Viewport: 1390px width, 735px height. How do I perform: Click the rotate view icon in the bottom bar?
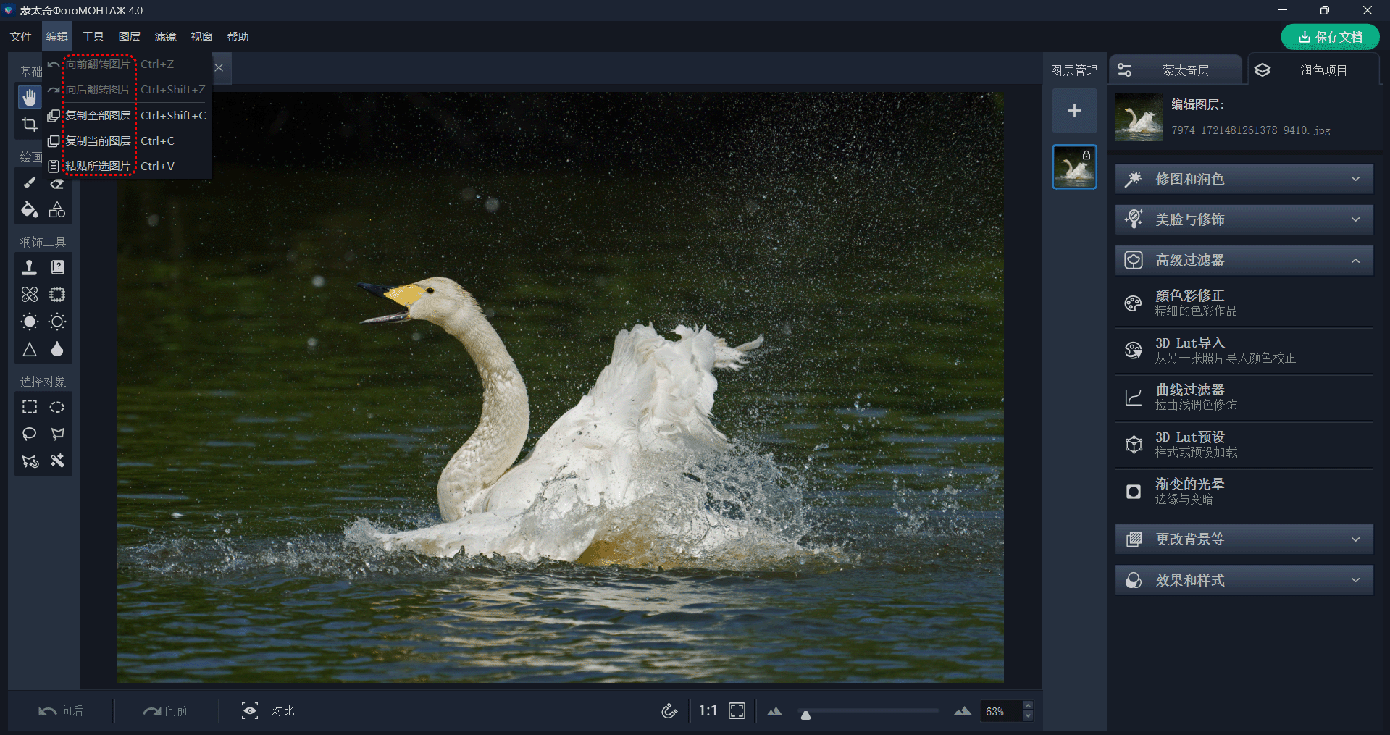click(x=670, y=711)
